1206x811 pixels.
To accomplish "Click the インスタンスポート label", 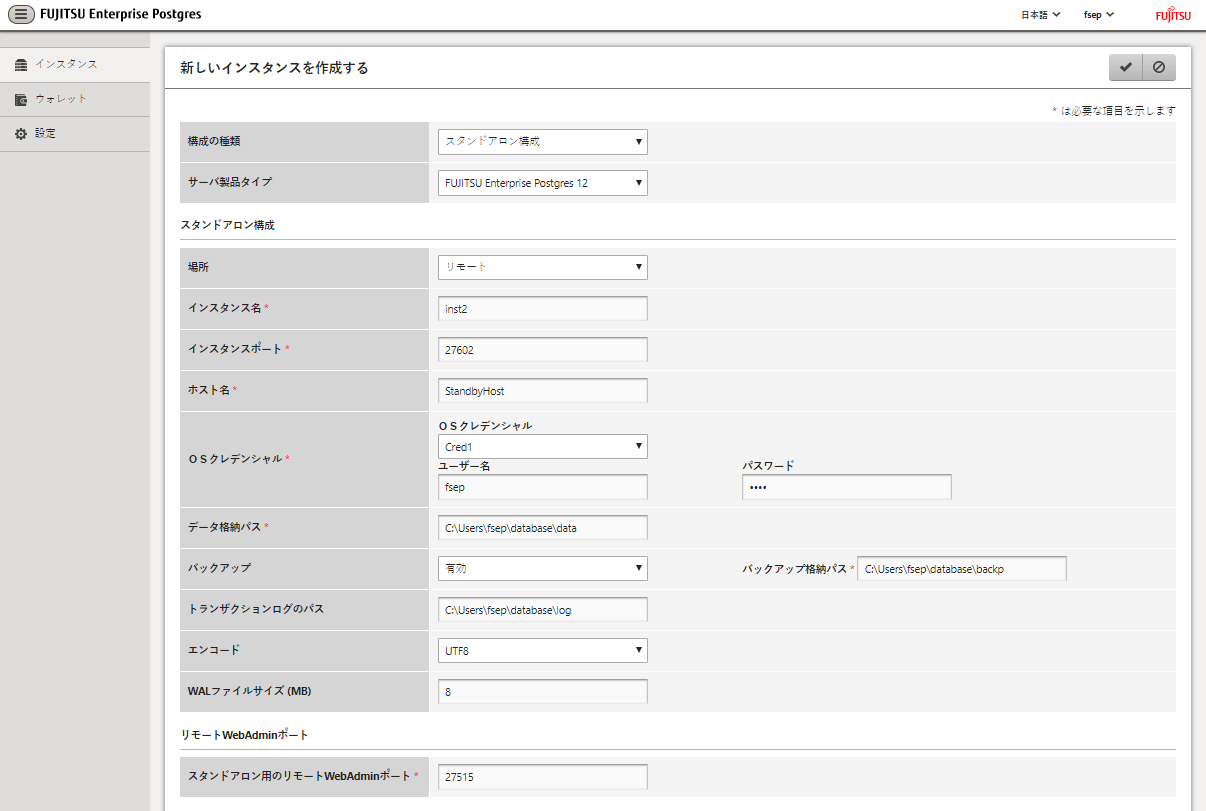I will pos(235,349).
